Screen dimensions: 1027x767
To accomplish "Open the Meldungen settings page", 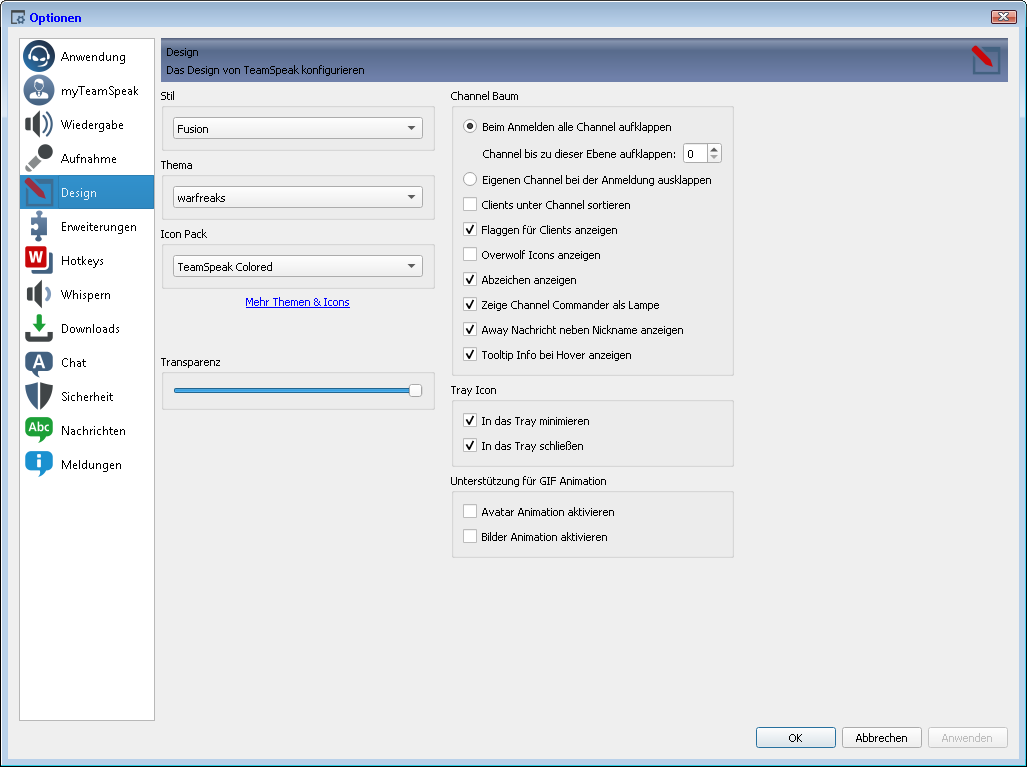I will click(87, 464).
